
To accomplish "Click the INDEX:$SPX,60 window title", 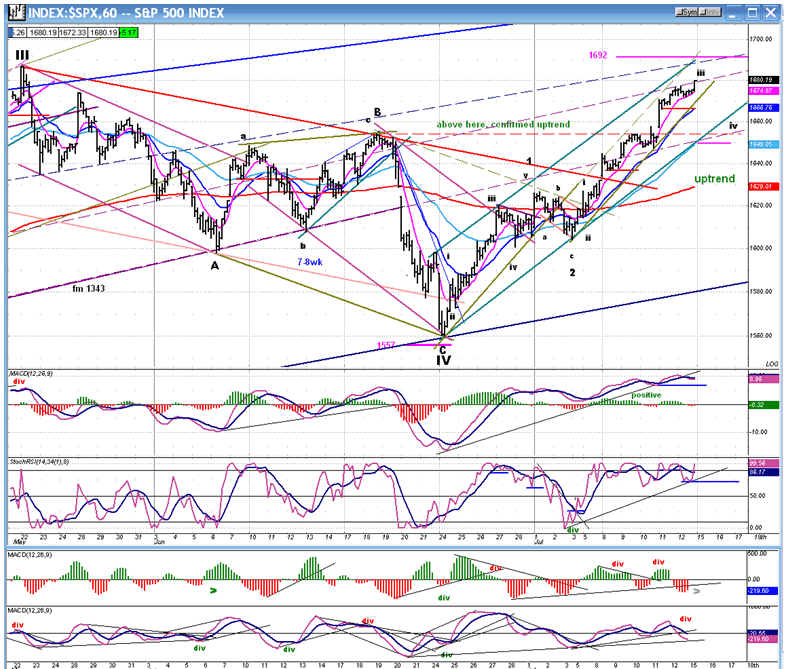I will tap(125, 13).
